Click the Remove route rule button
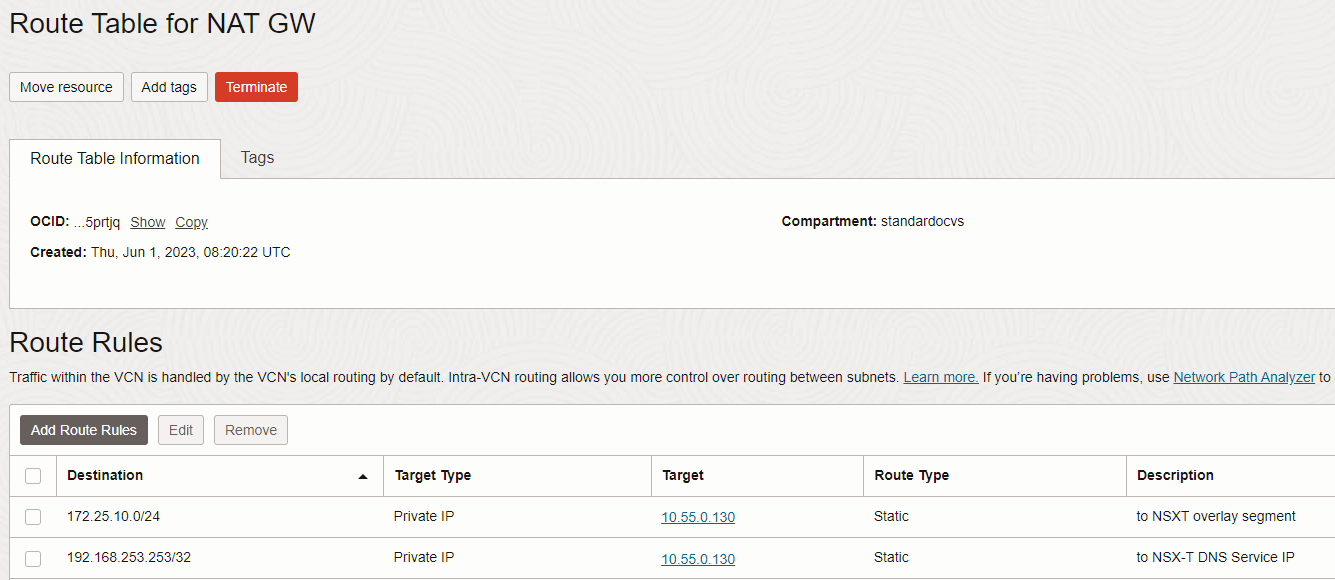 coord(250,429)
